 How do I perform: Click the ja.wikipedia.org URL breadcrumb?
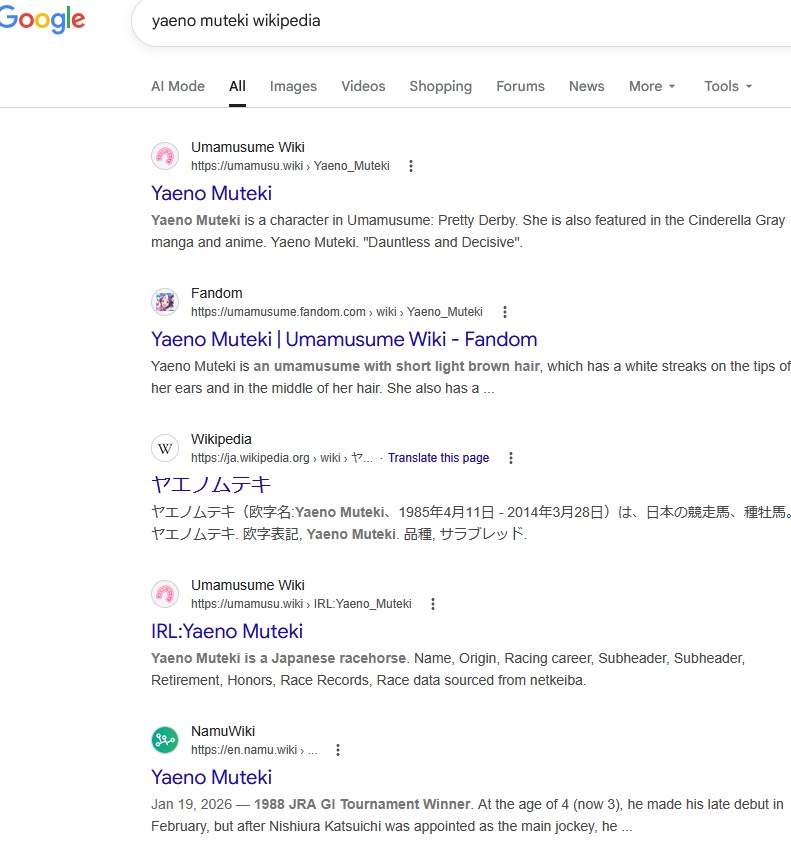coord(282,458)
